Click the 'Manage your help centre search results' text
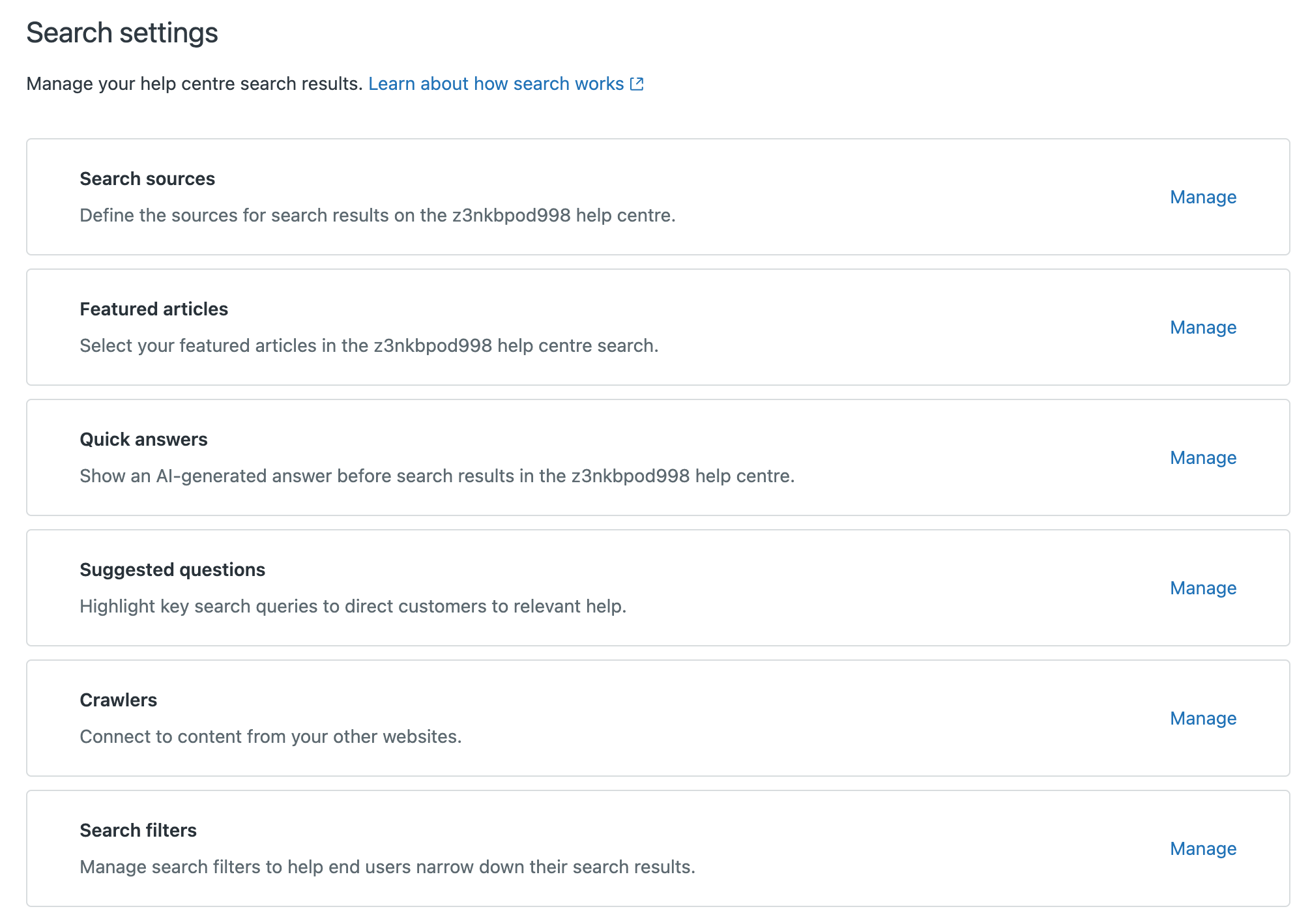Screen dimensions: 1310x924 194,84
